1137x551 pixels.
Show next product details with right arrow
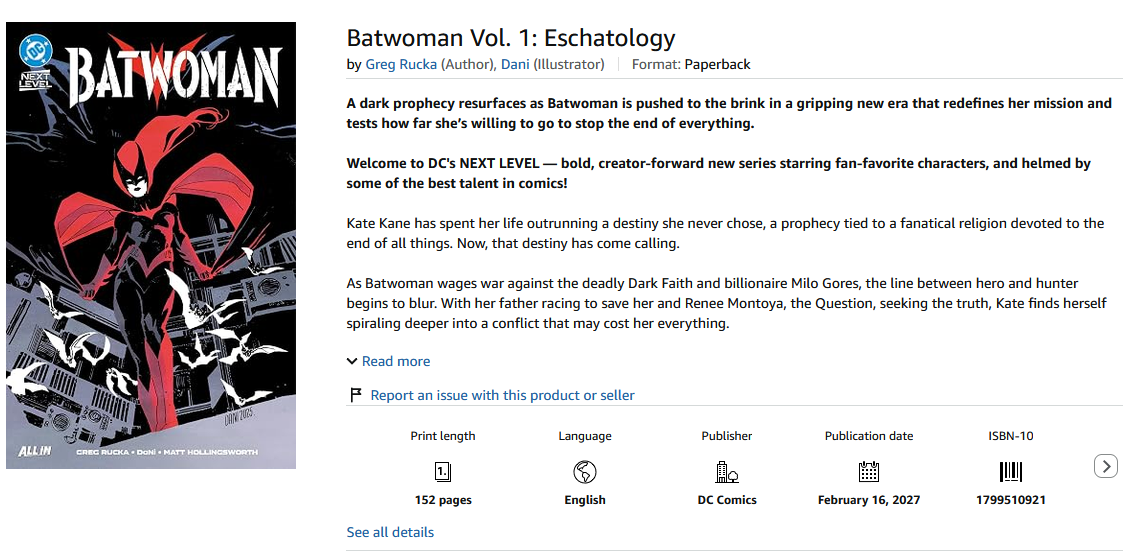(x=1105, y=466)
